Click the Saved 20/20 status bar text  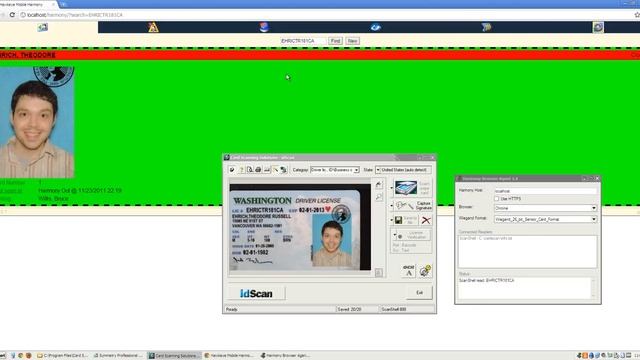pos(349,309)
